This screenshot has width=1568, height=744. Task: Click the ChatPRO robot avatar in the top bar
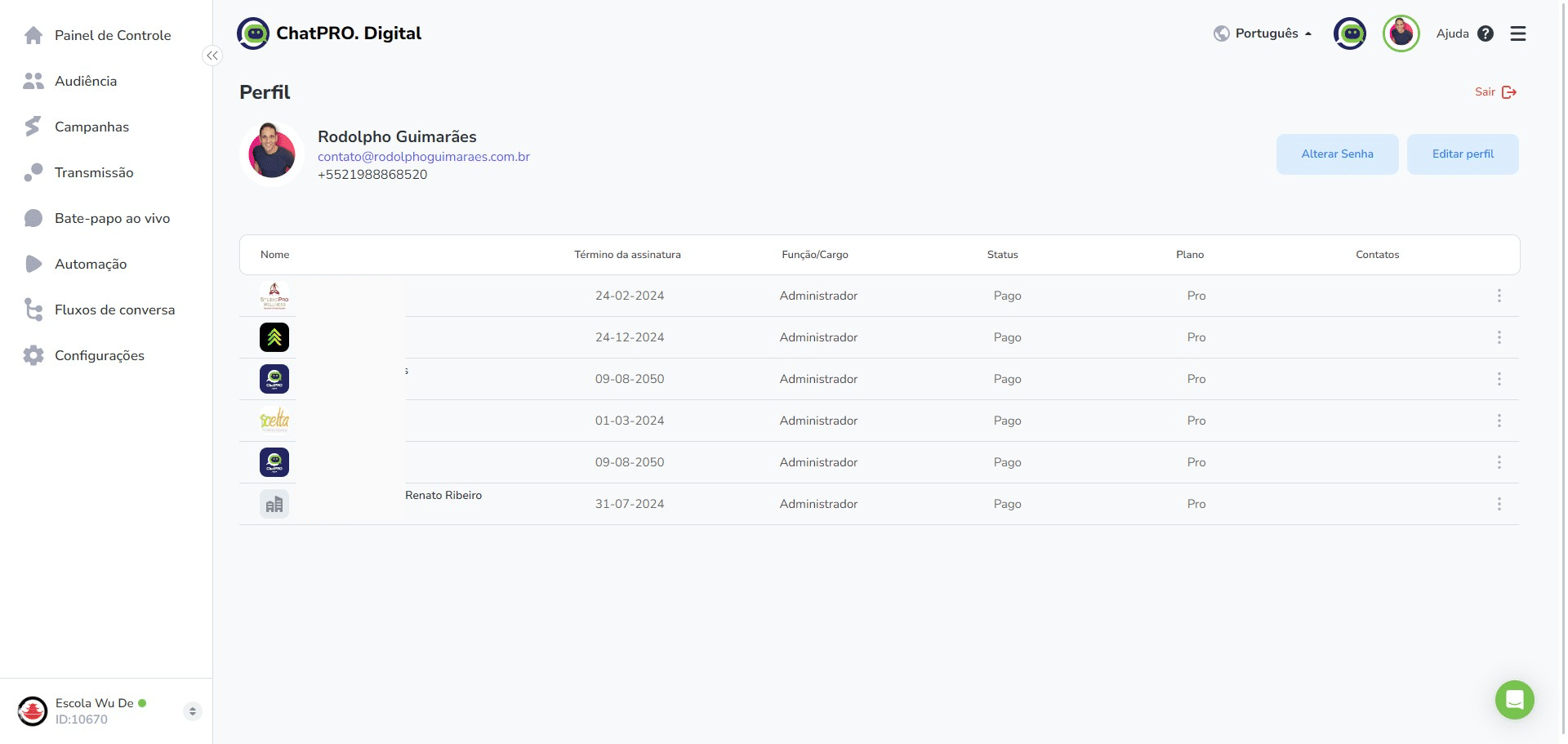coord(1350,33)
